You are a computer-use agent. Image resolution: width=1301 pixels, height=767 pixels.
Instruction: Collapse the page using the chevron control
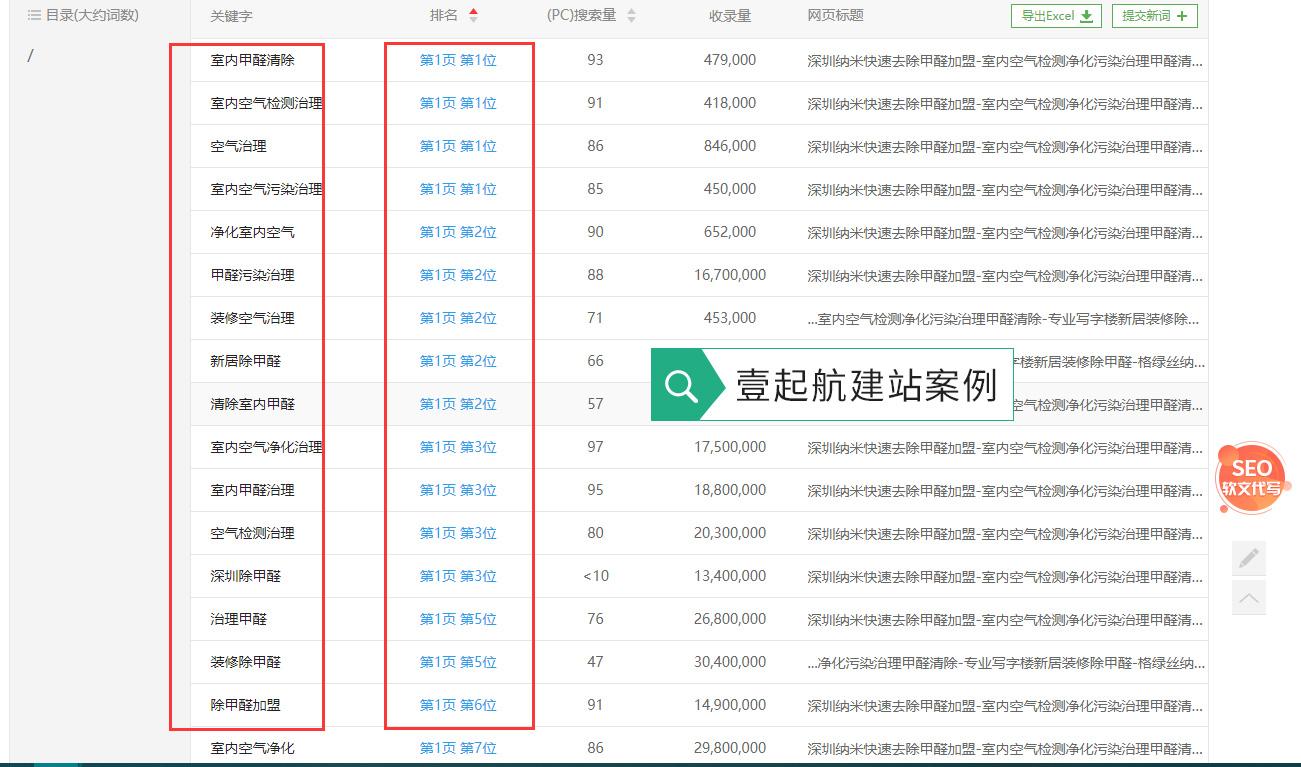point(1249,597)
